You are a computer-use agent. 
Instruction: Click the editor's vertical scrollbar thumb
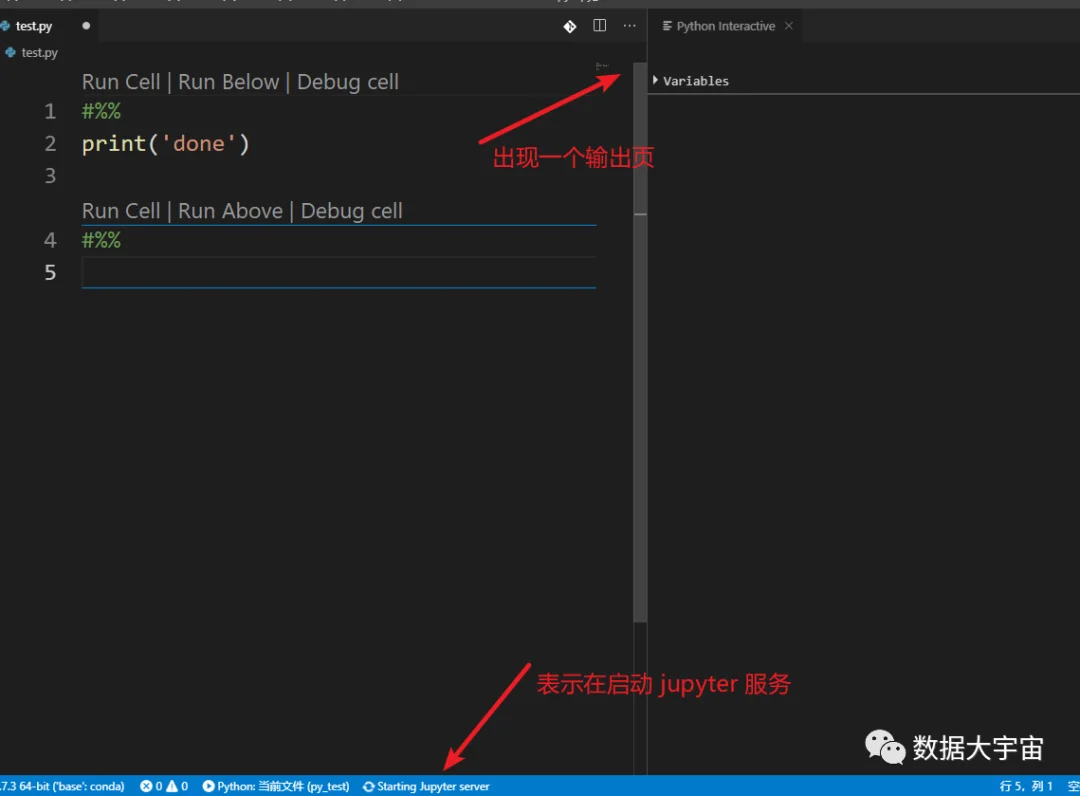pos(640,342)
